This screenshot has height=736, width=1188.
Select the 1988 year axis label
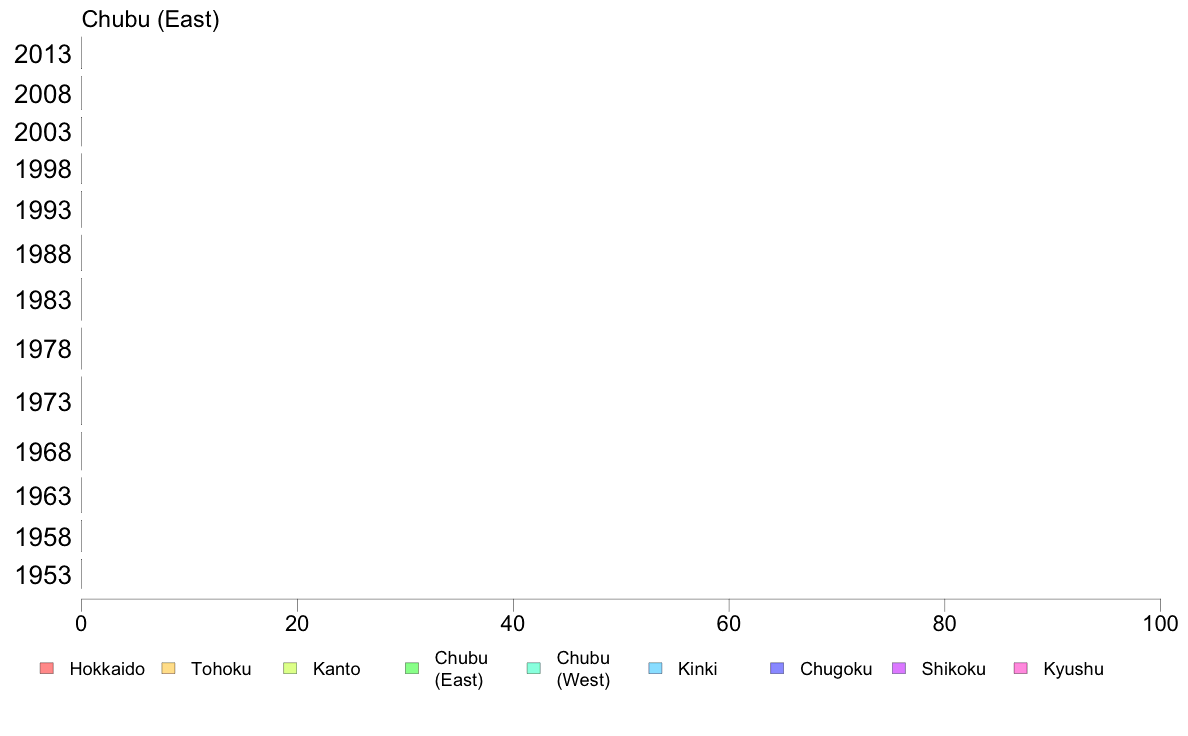coord(42,254)
